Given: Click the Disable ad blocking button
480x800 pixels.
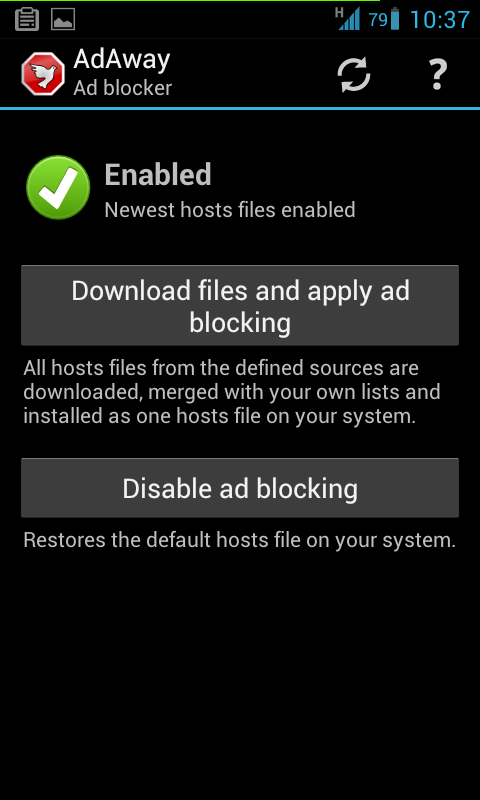Looking at the screenshot, I should [240, 488].
